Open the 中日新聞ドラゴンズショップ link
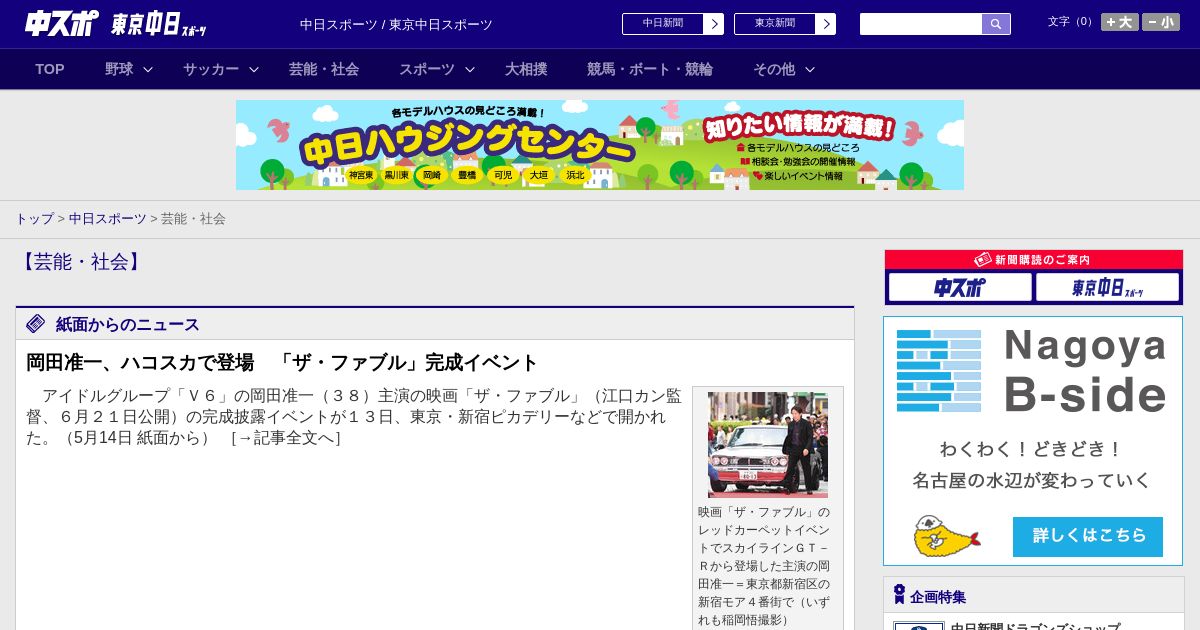 point(1034,627)
